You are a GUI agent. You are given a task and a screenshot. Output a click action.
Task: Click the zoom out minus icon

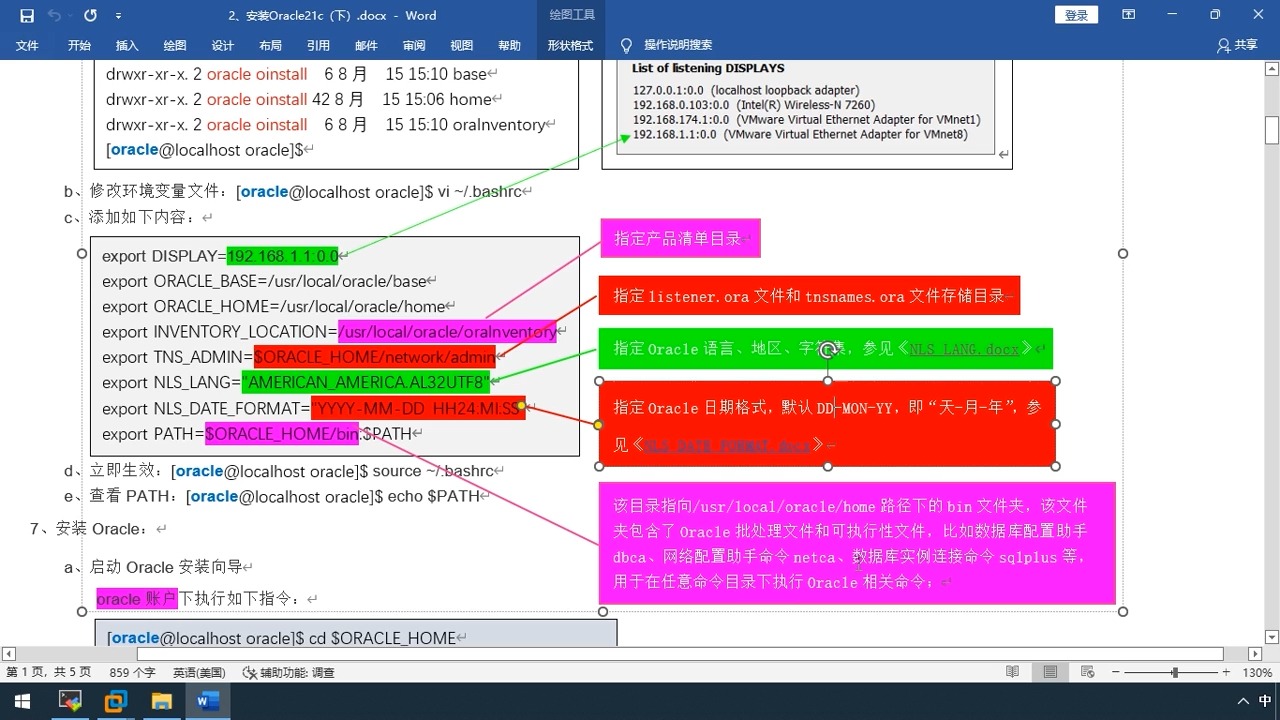click(1115, 673)
